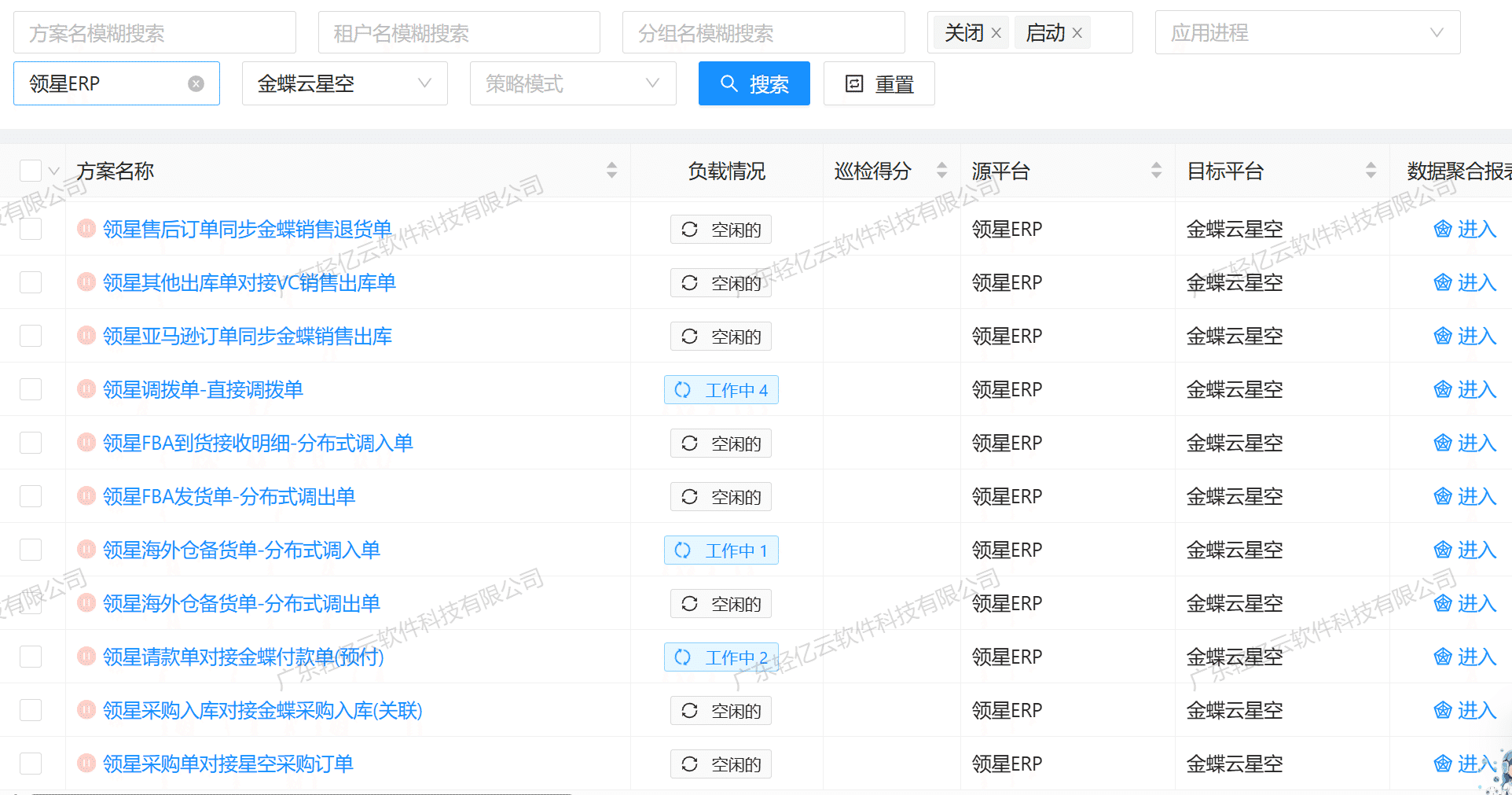Check the row 领星售后订单同步金蝶销售退货单

pyautogui.click(x=31, y=229)
